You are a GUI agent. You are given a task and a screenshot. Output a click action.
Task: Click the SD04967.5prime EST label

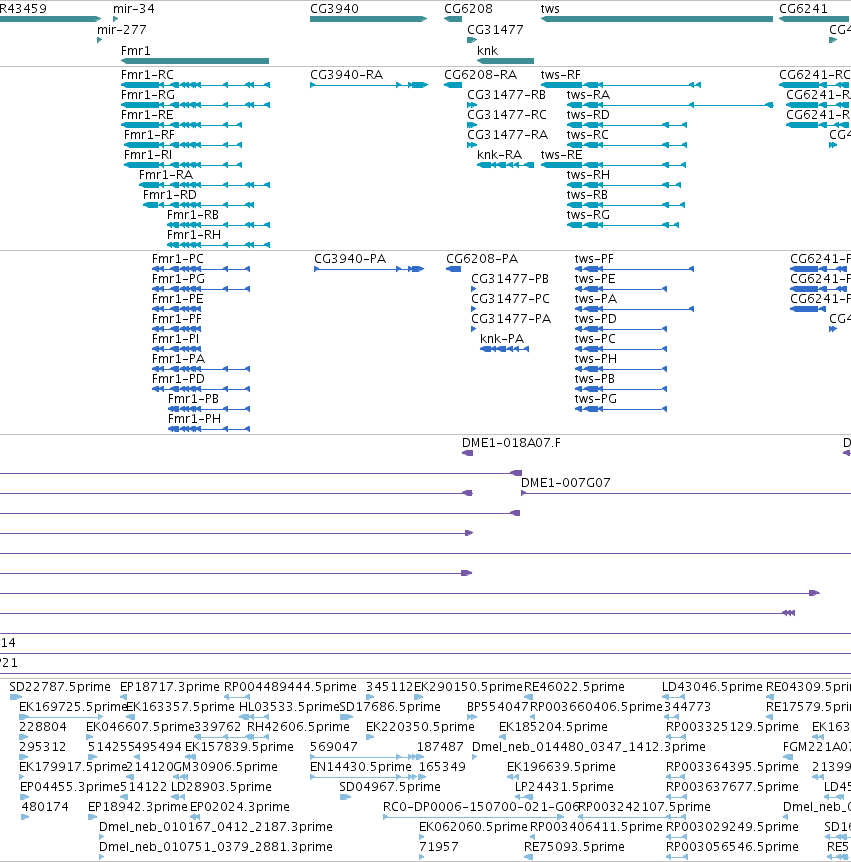pos(390,787)
